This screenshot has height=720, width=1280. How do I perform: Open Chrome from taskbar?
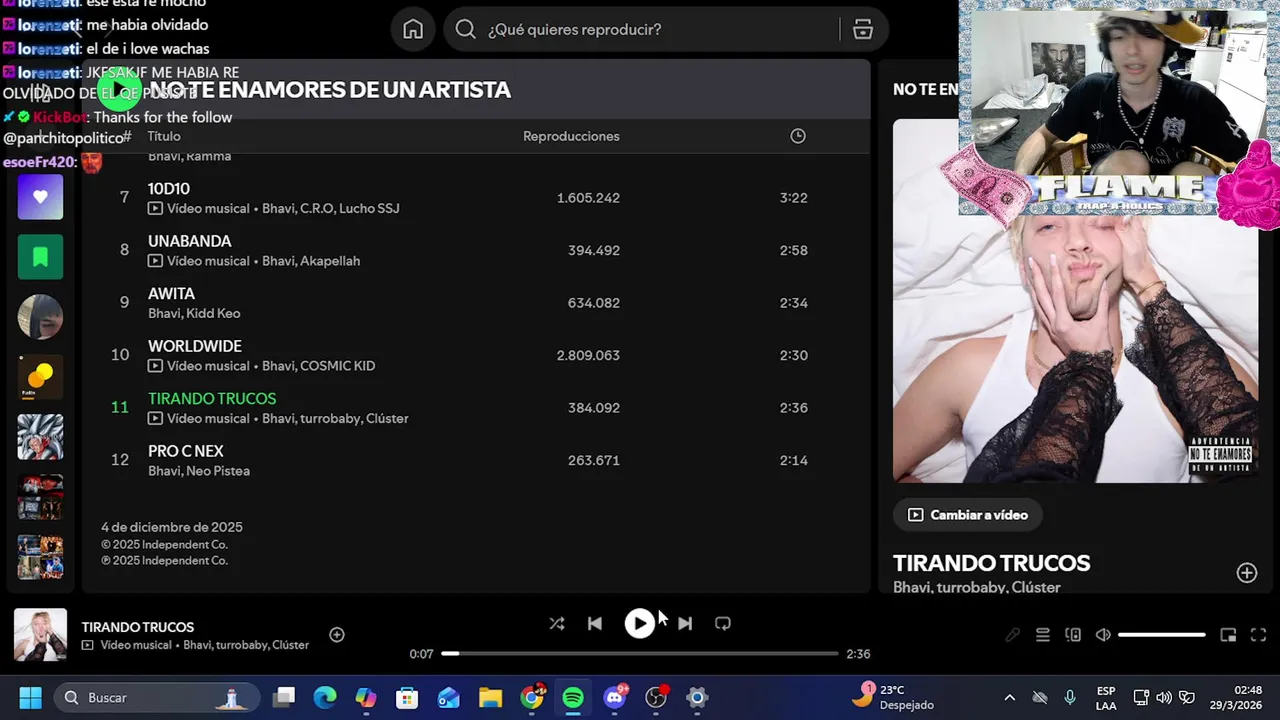pos(532,697)
